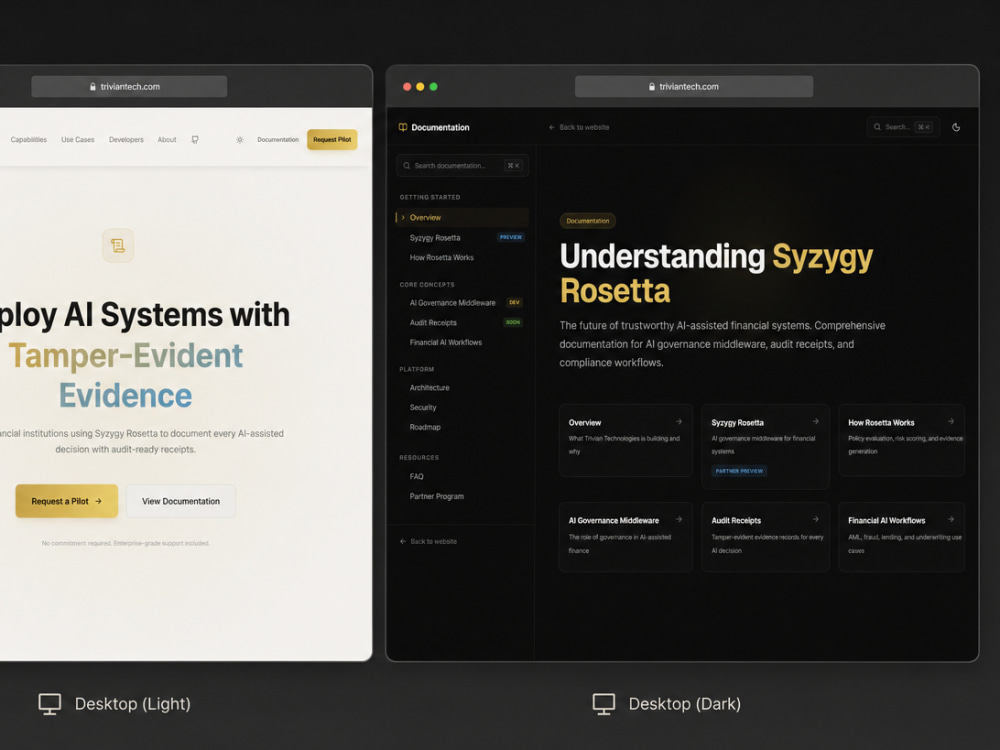Click Back to website at sidebar bottom
1000x750 pixels.
pyautogui.click(x=434, y=541)
